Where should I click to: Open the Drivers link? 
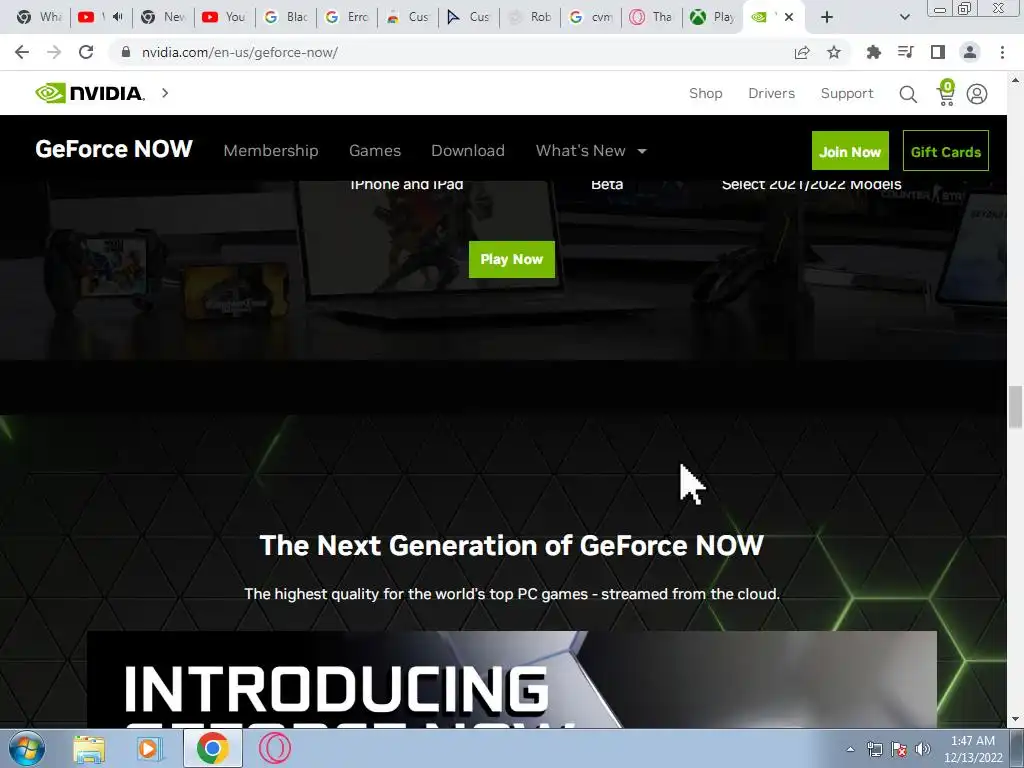click(771, 93)
